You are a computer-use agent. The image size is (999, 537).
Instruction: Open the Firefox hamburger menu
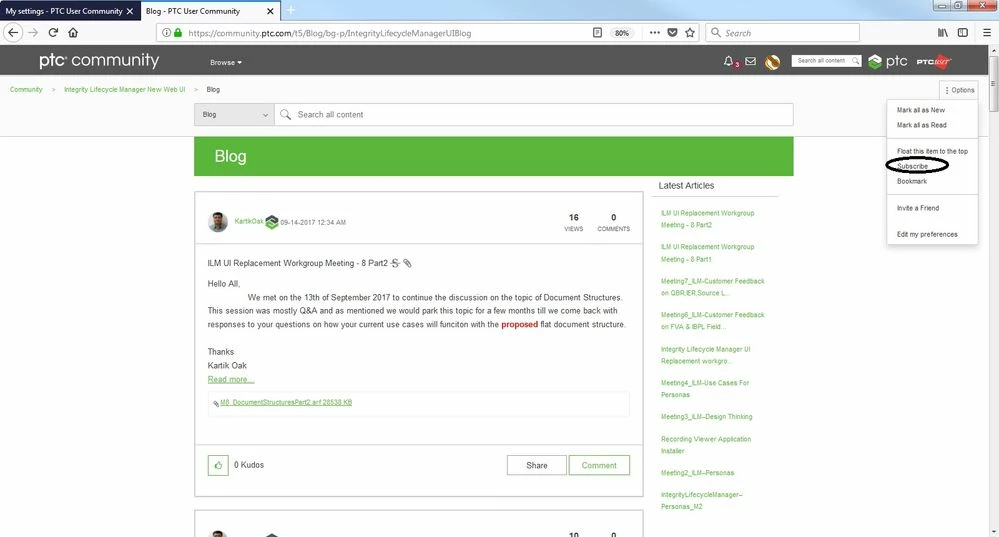[x=986, y=32]
